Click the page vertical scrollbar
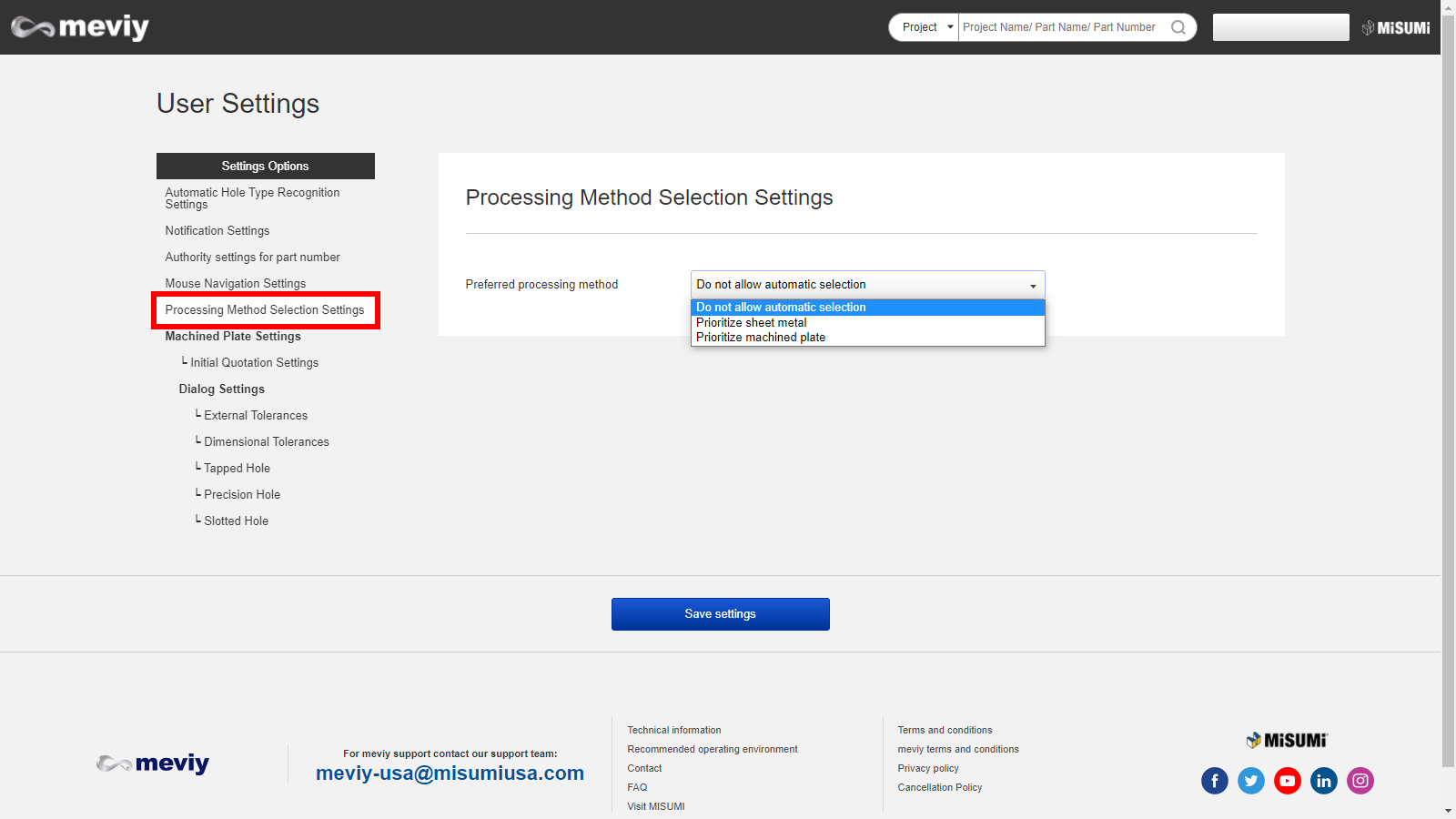 [x=1449, y=391]
